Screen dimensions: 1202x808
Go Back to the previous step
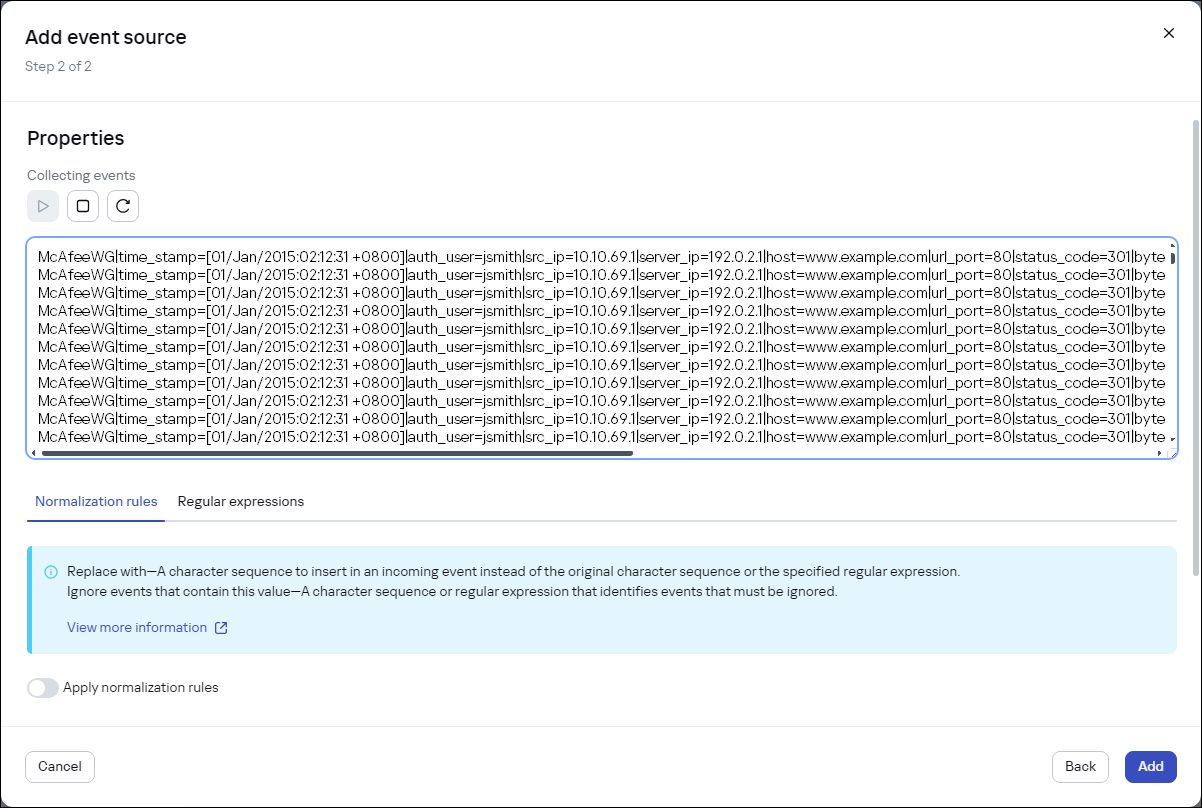tap(1080, 767)
